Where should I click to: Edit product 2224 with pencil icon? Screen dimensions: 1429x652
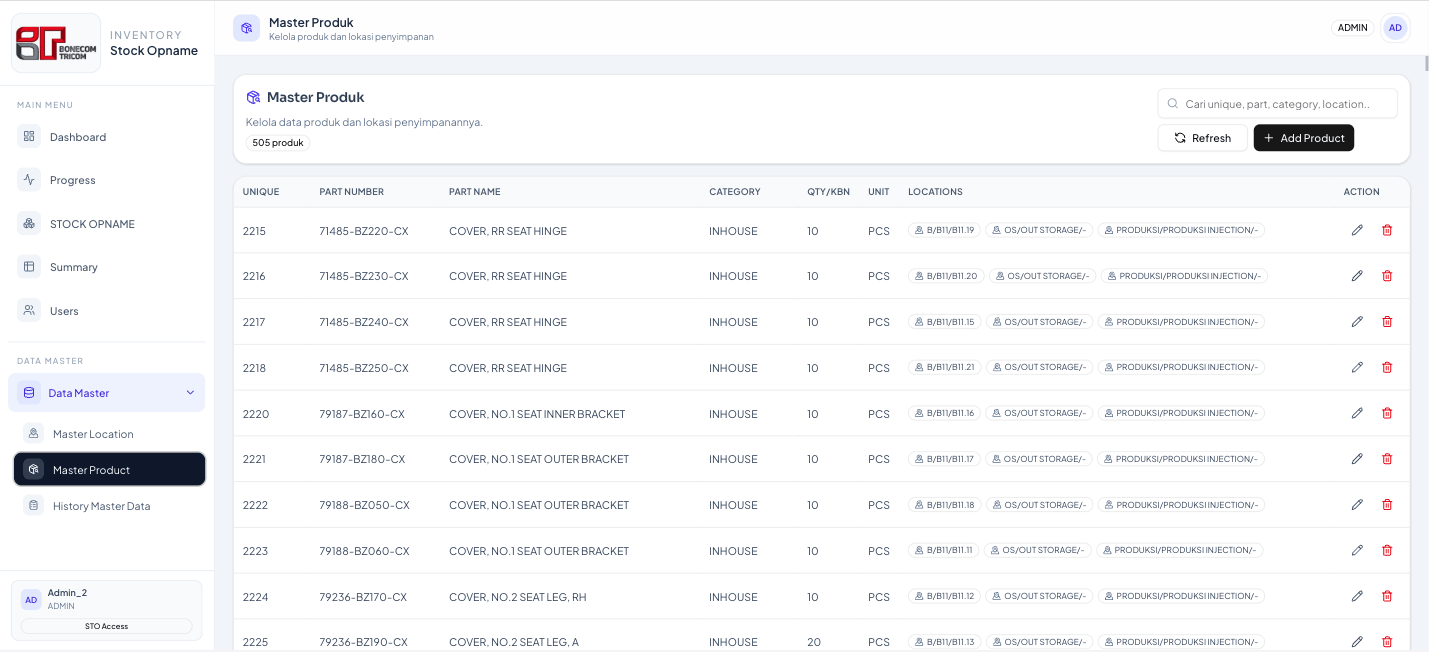(1357, 596)
